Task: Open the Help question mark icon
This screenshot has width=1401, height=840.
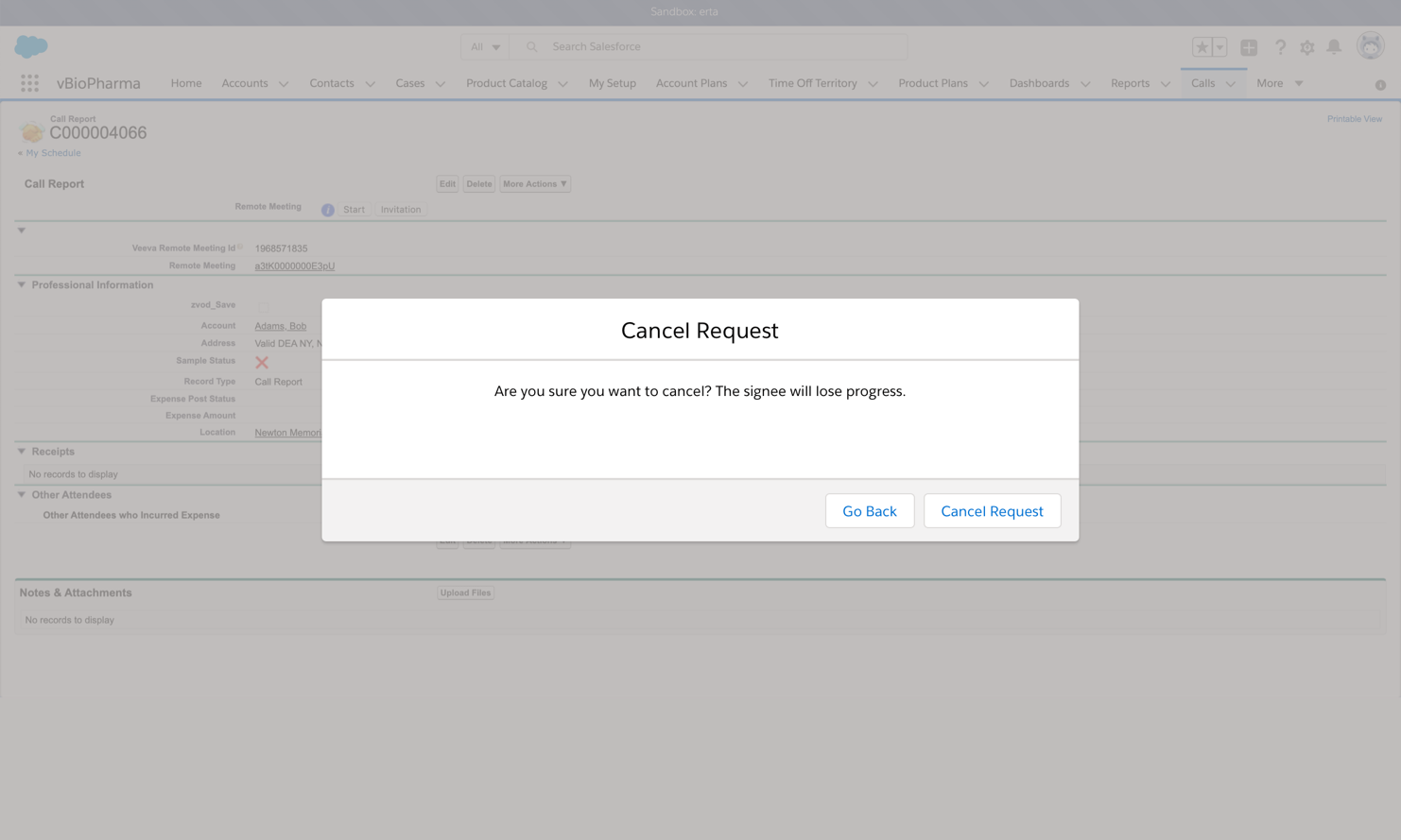Action: pos(1280,47)
